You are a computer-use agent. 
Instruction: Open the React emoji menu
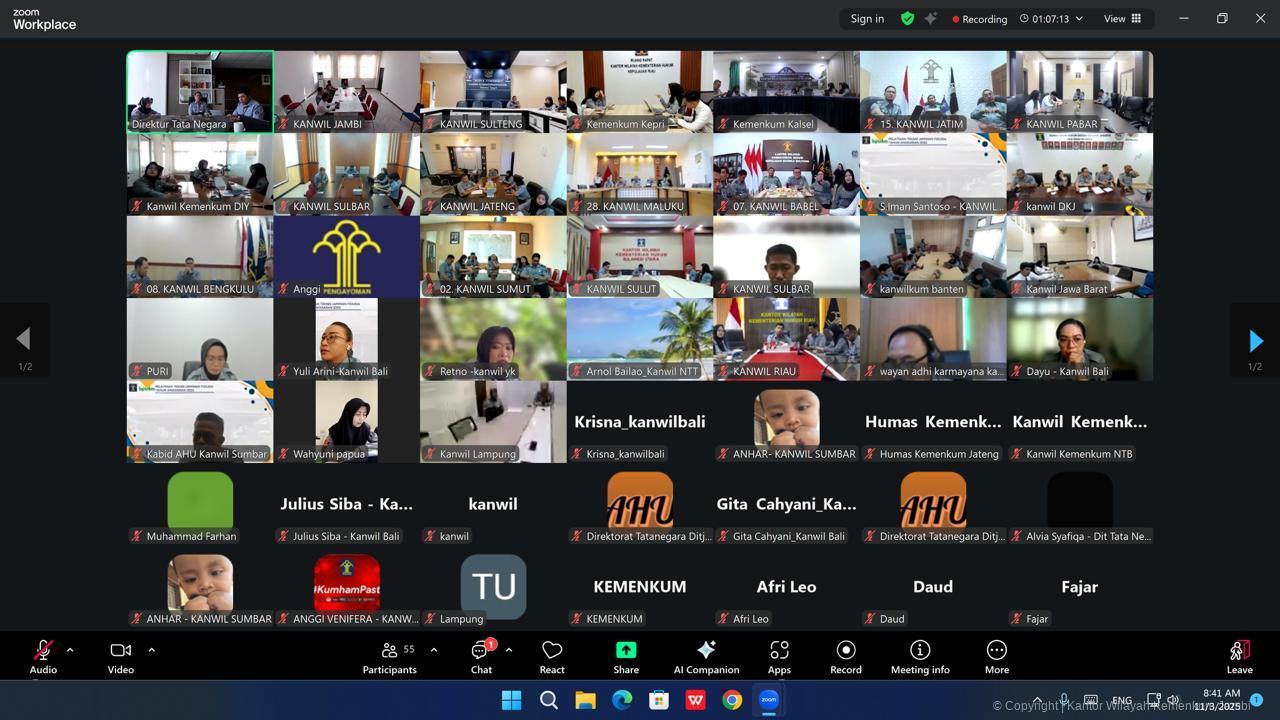click(552, 657)
